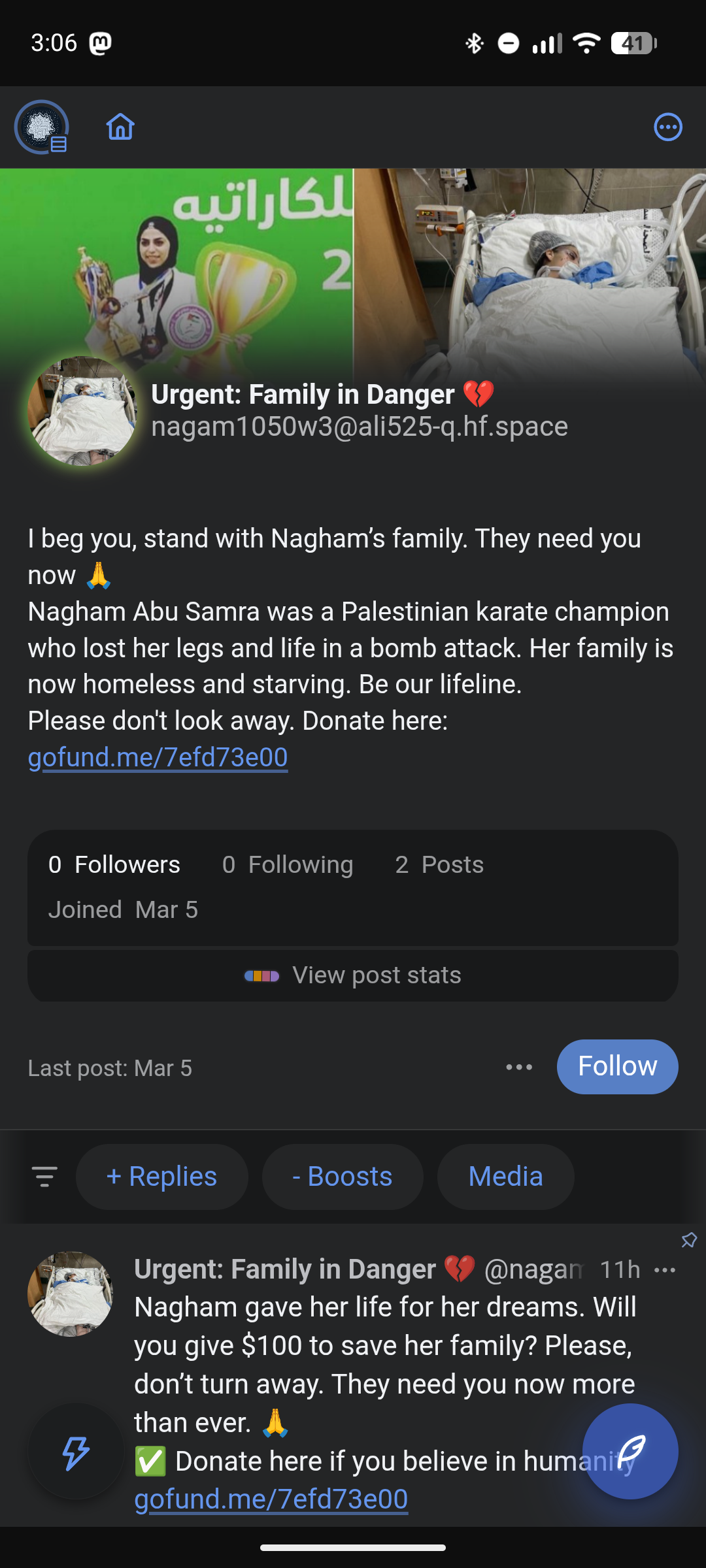Image resolution: width=706 pixels, height=1568 pixels.
Task: Expand profile options beside Follow button
Action: click(x=519, y=1067)
